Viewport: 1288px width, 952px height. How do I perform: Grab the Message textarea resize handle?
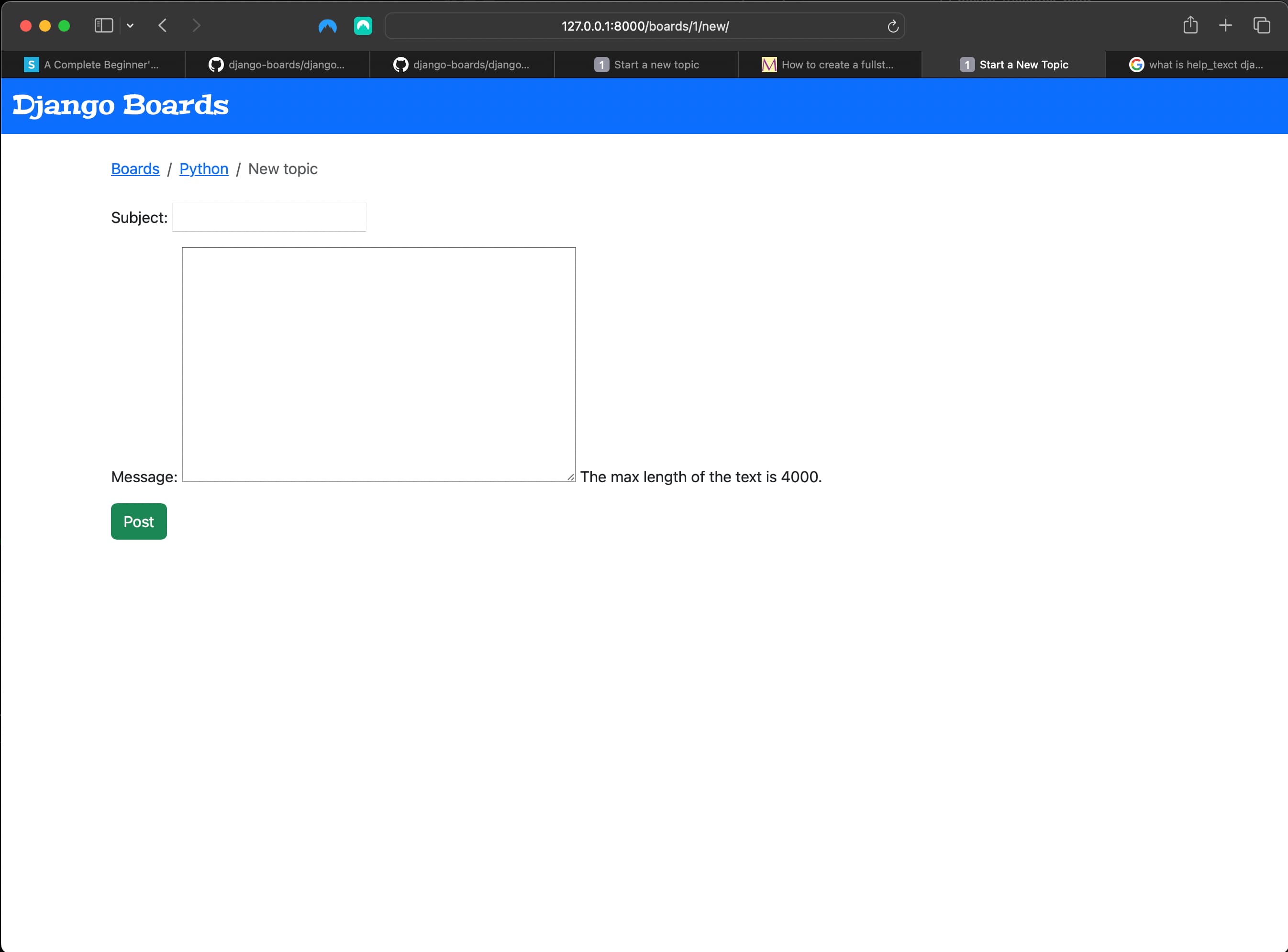pyautogui.click(x=570, y=476)
